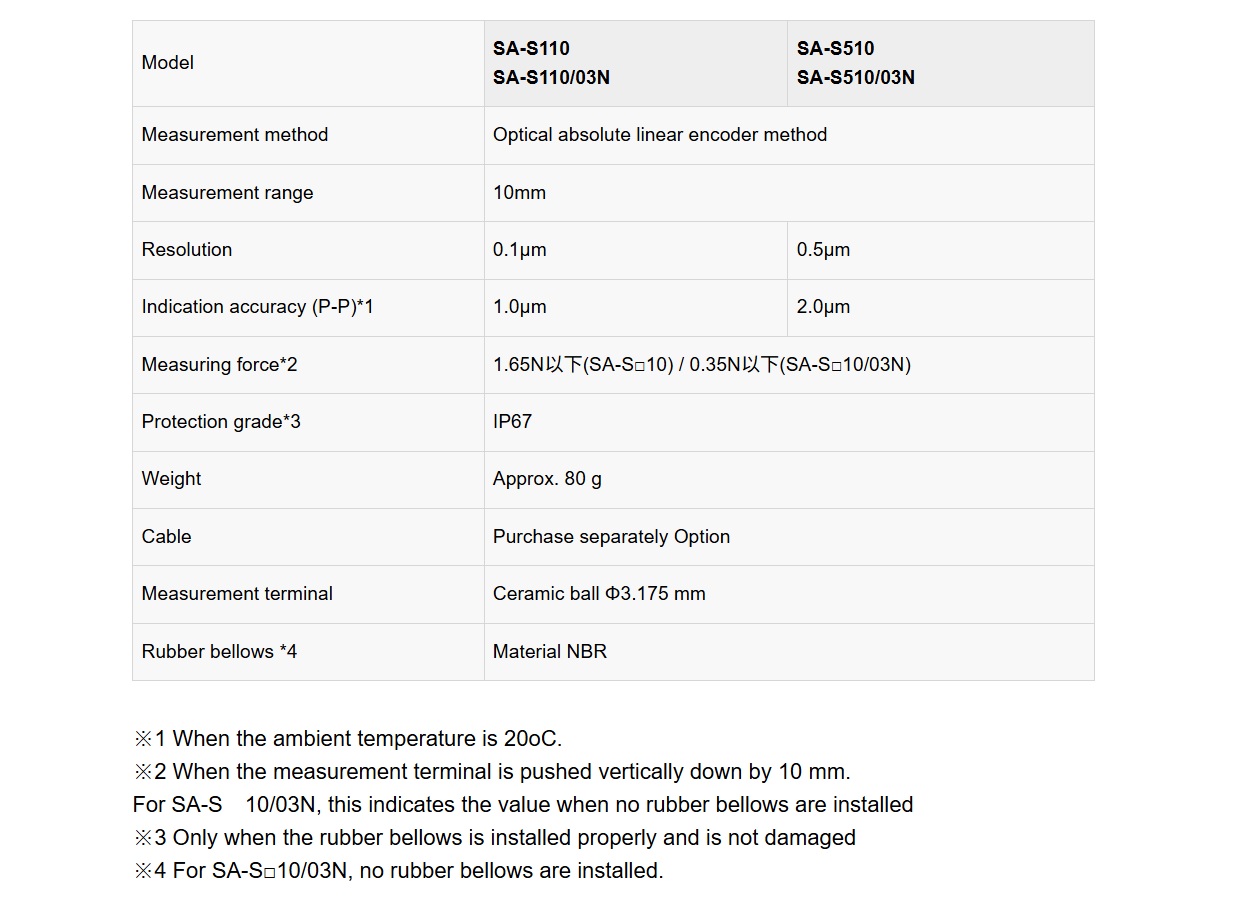Click the SA-S110 model column header
1243x903 pixels.
coord(551,63)
